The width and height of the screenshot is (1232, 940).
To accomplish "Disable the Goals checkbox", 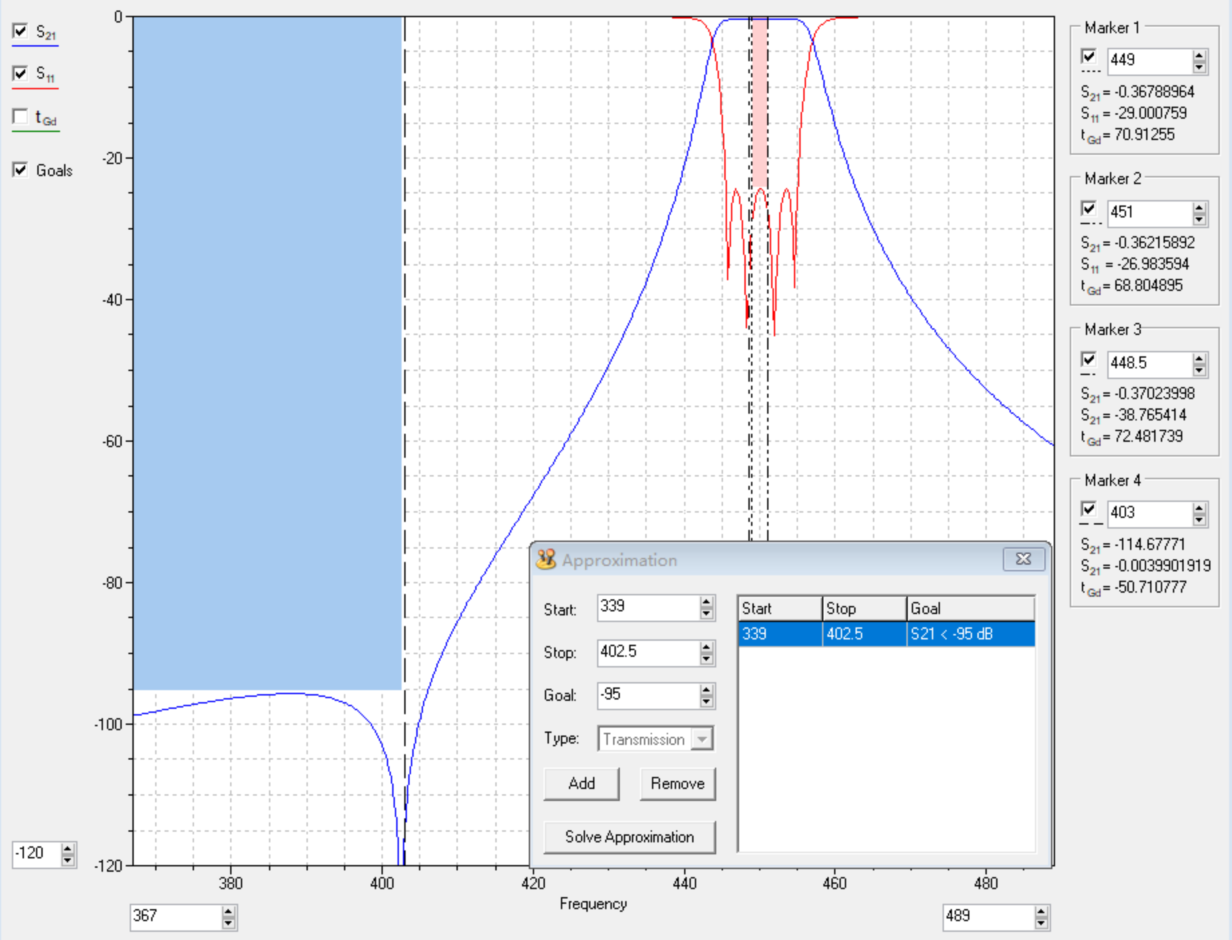I will click(x=20, y=170).
